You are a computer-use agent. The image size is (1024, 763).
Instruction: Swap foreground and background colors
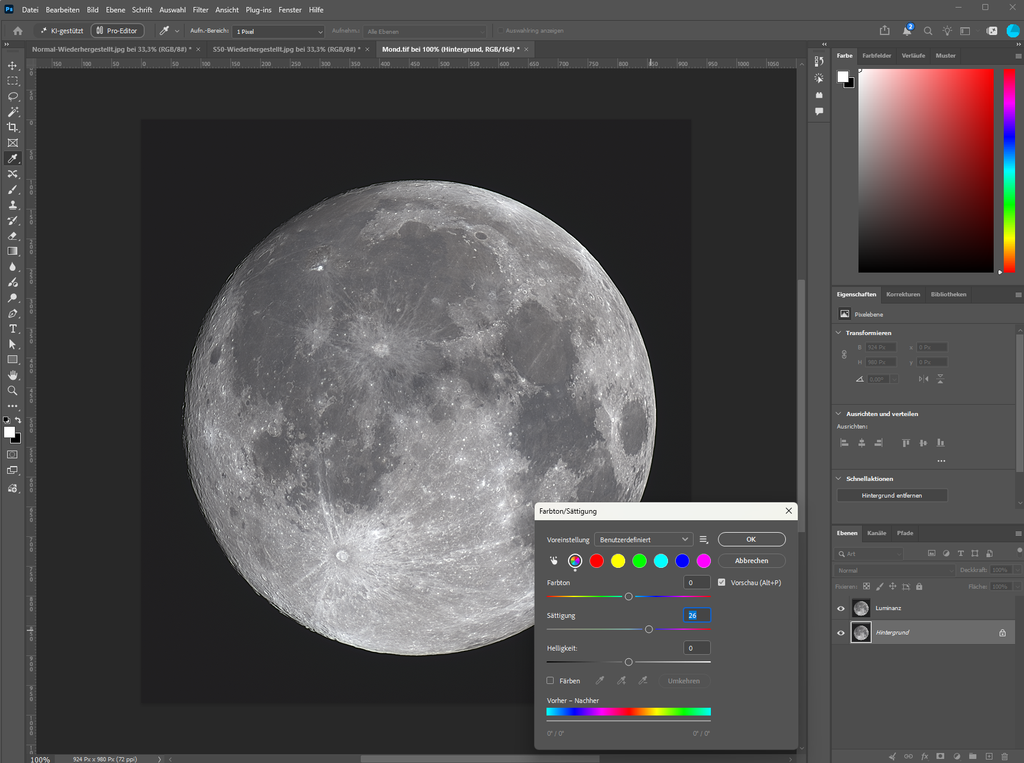point(18,420)
